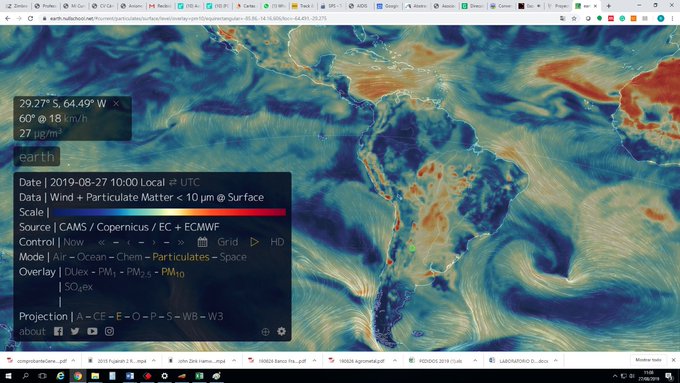Toggle Grid display
Viewport: 680px width, 383px height.
click(x=228, y=242)
